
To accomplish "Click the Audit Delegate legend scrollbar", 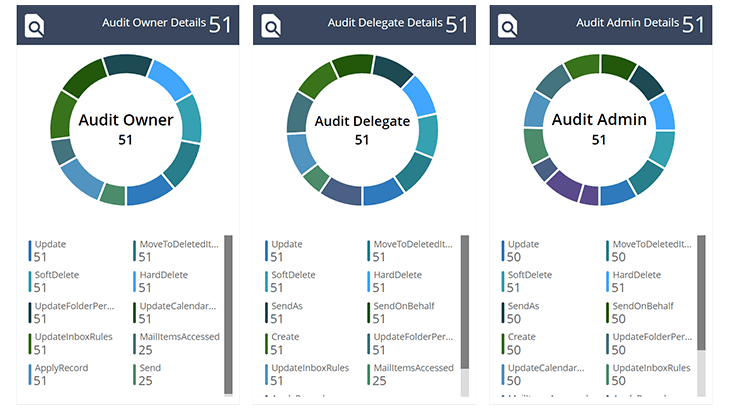I will click(x=464, y=300).
